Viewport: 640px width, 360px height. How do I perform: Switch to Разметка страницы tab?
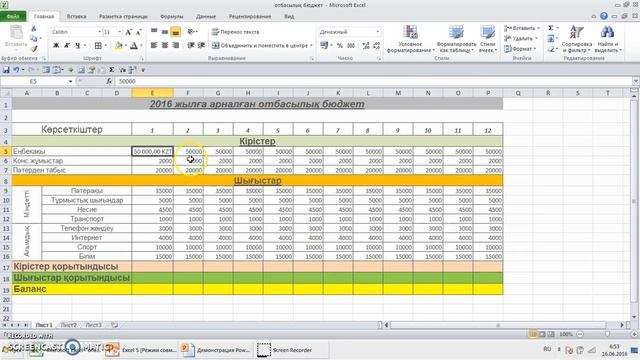coord(123,16)
